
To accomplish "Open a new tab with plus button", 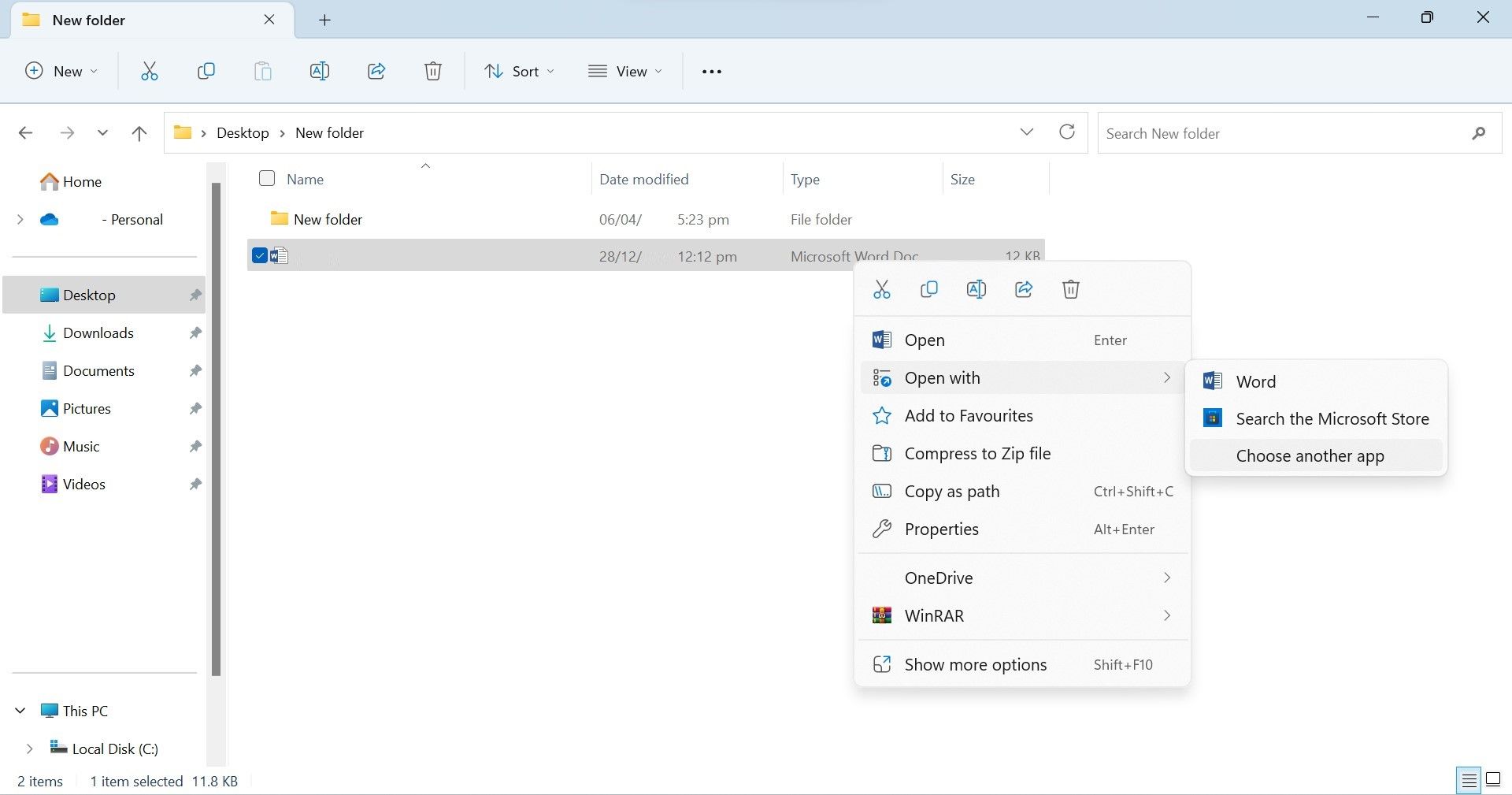I will 324,20.
